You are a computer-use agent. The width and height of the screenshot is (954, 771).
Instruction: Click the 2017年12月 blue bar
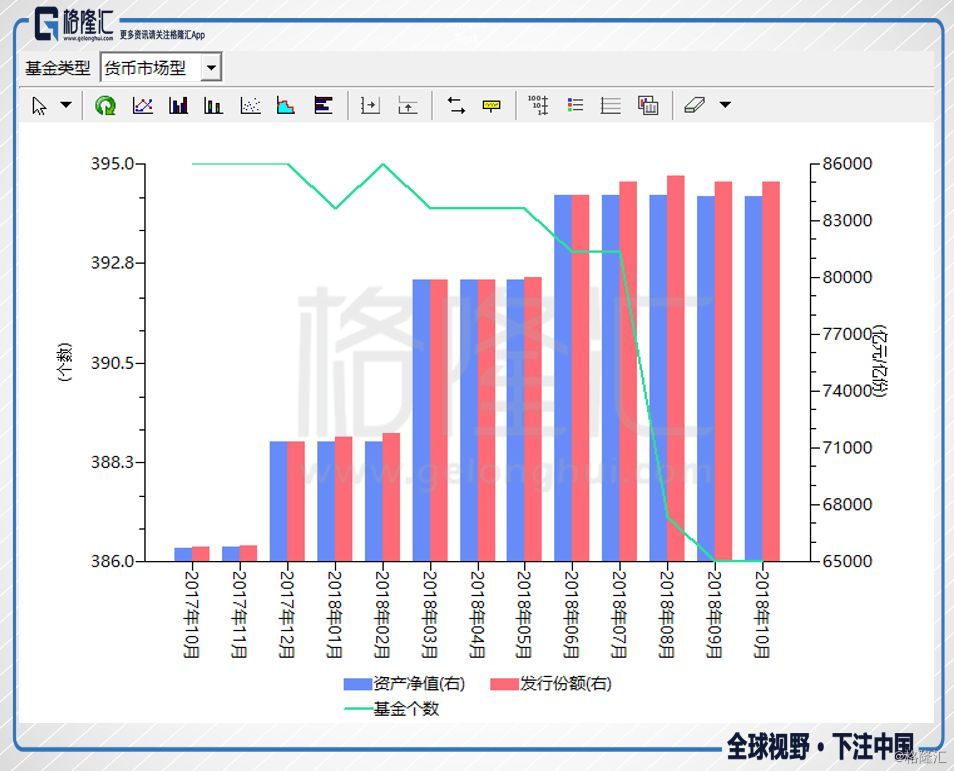279,501
